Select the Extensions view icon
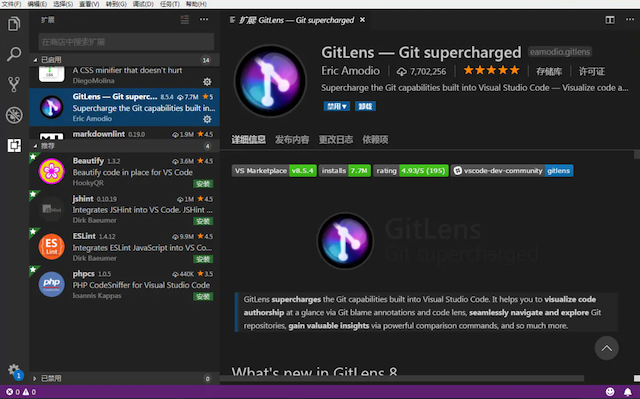 (x=14, y=145)
